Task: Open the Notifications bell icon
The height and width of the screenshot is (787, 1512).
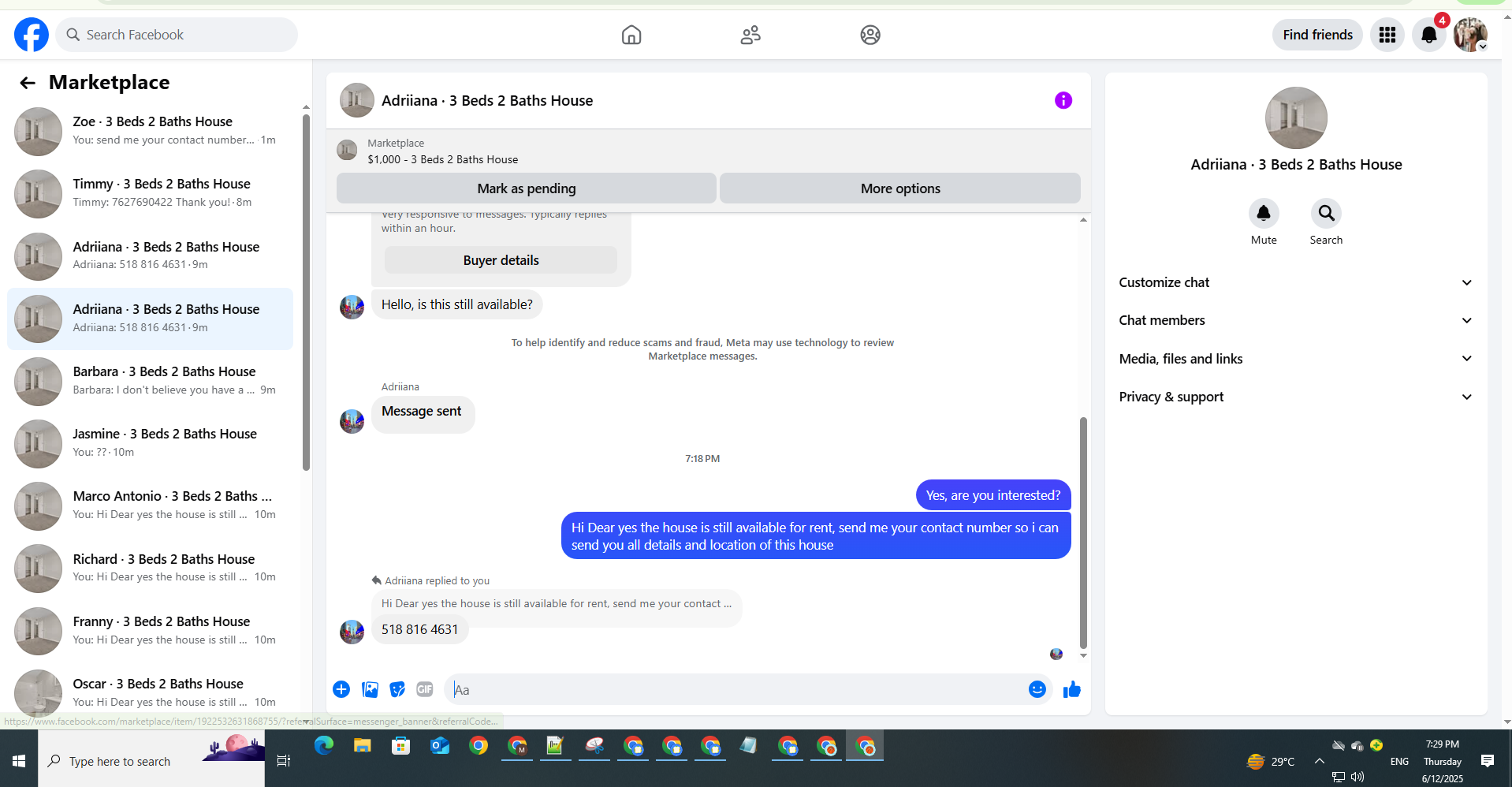Action: (1429, 35)
